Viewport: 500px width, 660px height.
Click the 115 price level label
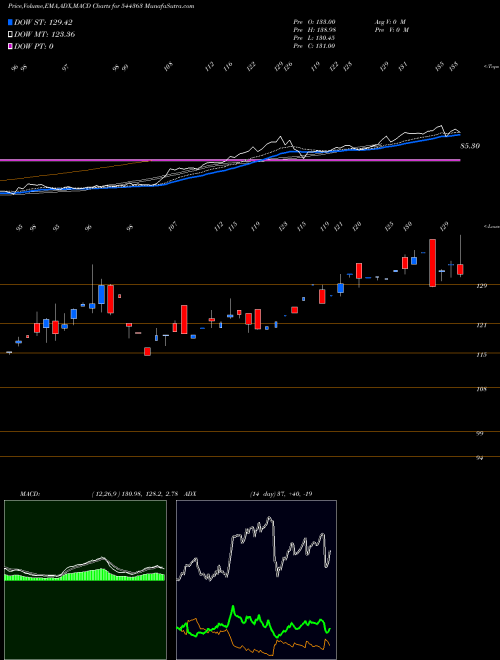point(481,355)
